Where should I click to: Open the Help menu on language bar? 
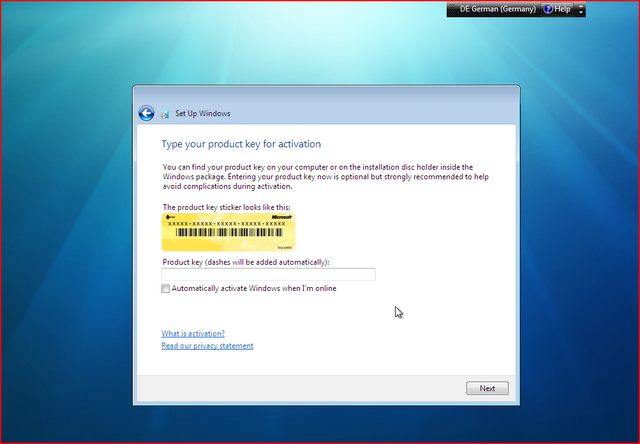click(562, 9)
